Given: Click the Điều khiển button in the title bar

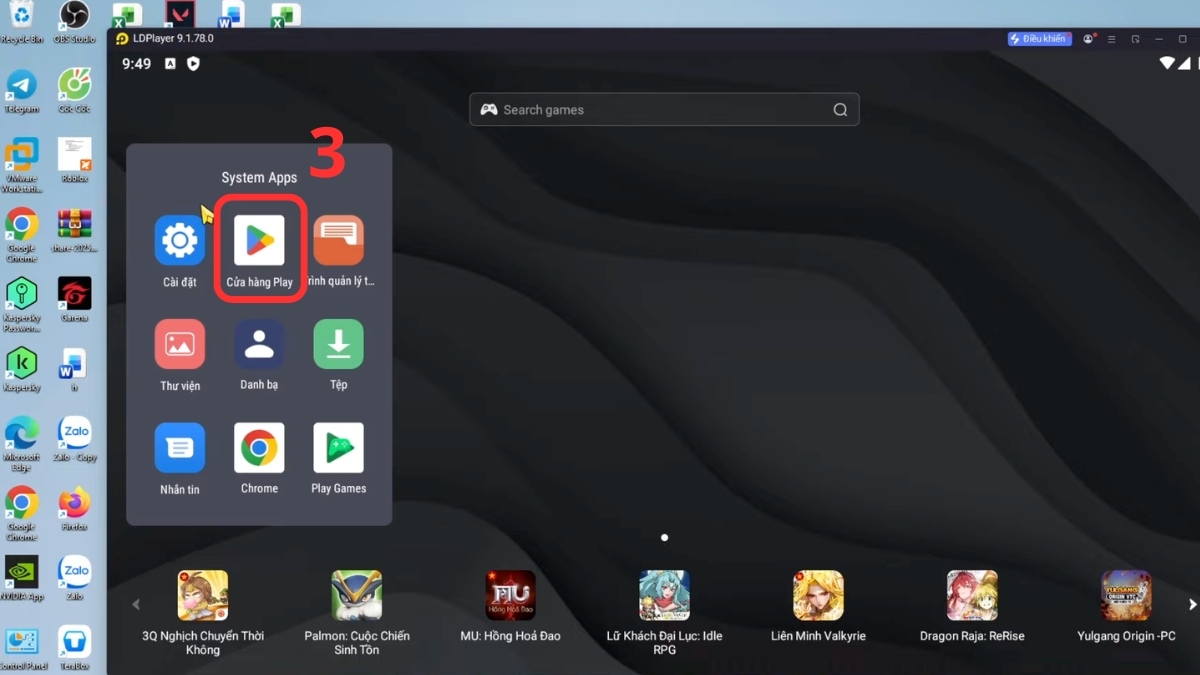Looking at the screenshot, I should click(1040, 39).
